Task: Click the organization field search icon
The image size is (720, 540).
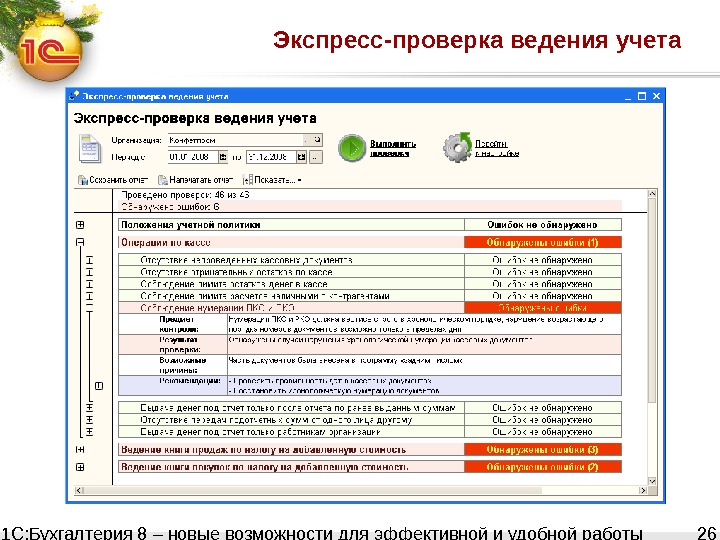Action: click(x=318, y=140)
